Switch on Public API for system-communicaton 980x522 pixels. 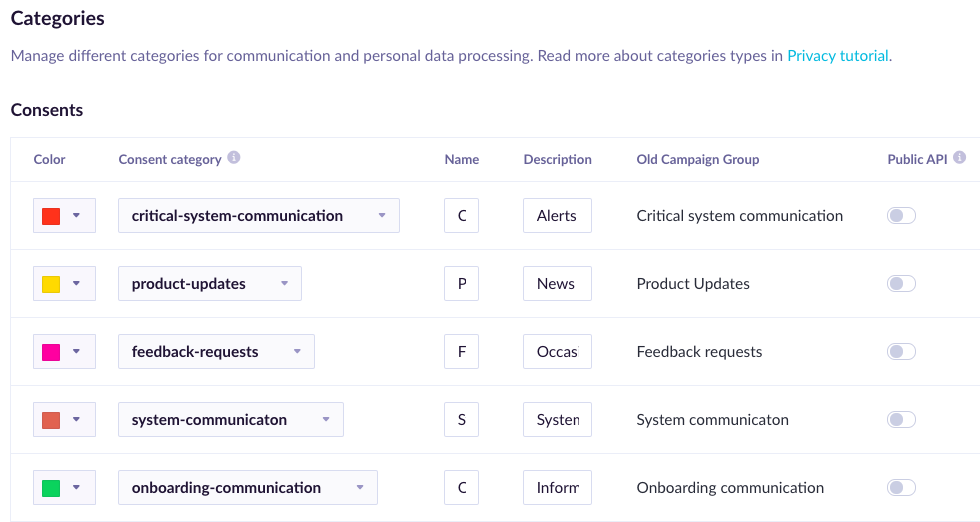[x=901, y=420]
